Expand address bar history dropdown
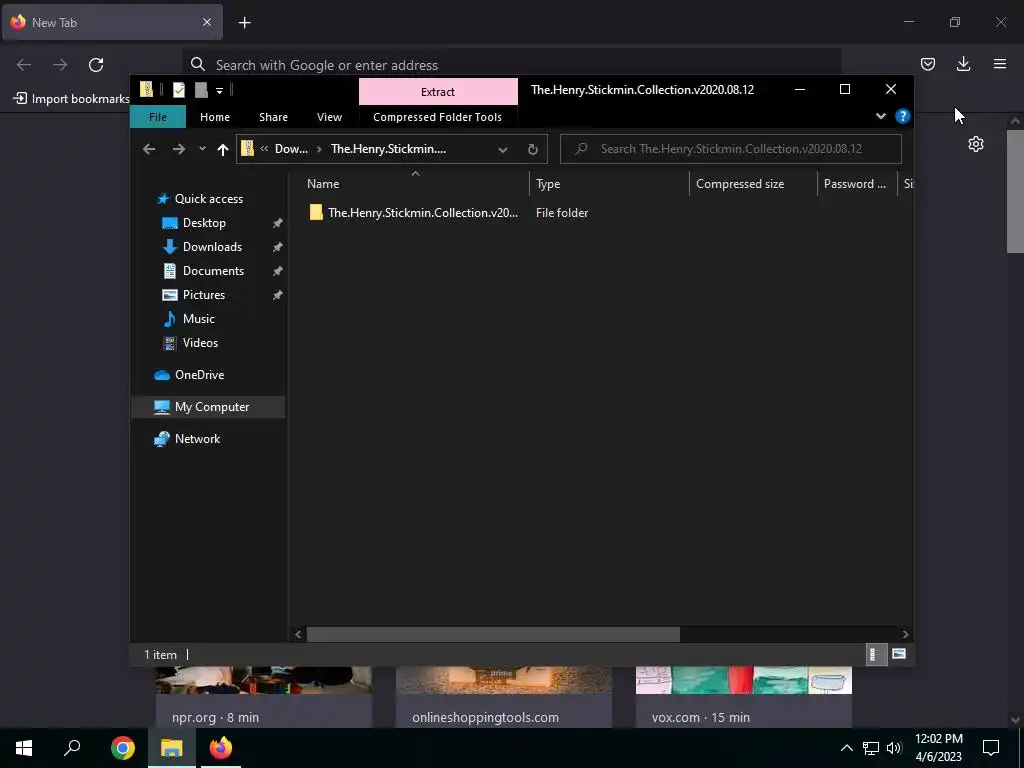 click(x=503, y=150)
